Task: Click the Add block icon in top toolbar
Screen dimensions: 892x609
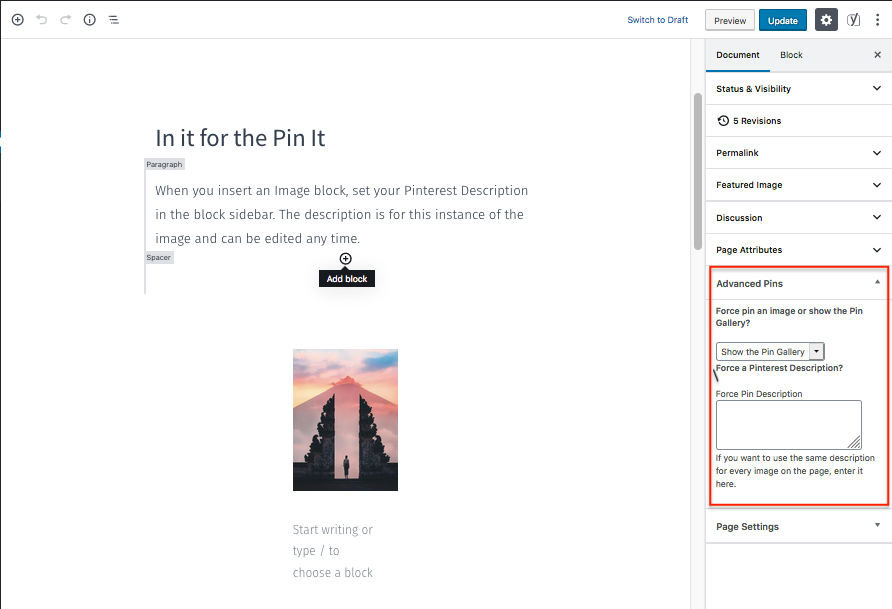Action: coord(17,20)
